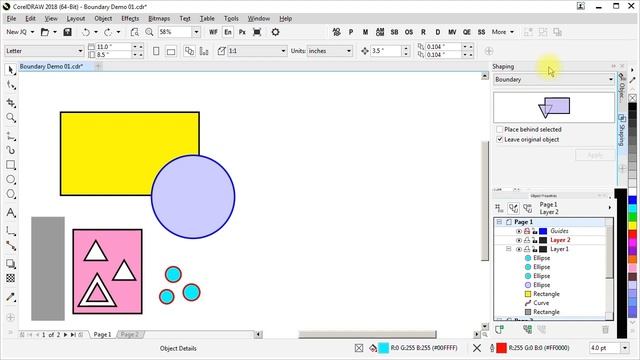
Task: Click the full-screen preview icon
Action: 257,32
